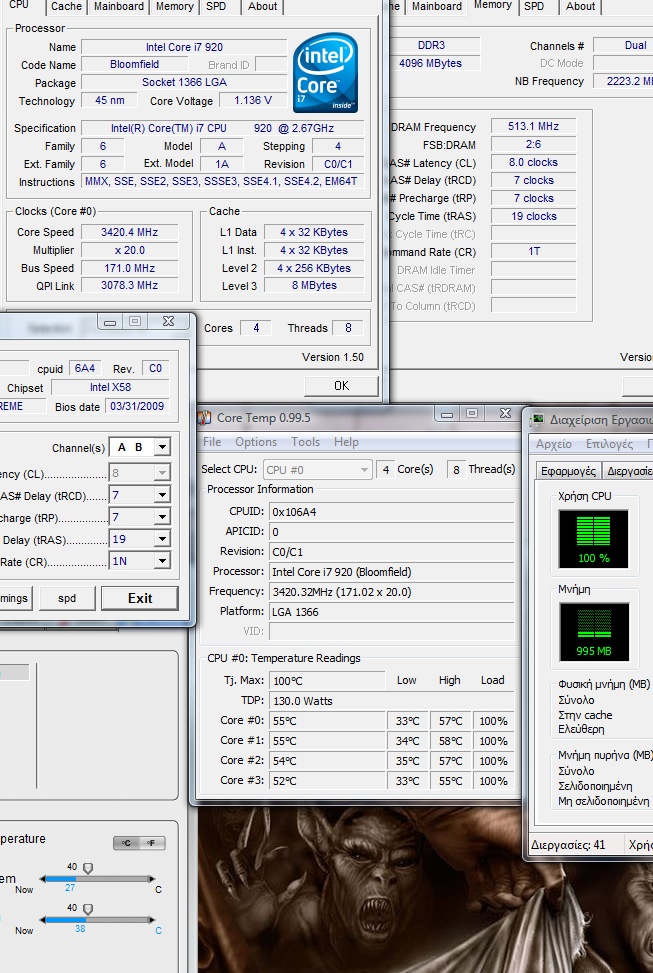Viewport: 653px width, 973px height.
Task: Close the memory timings tool window
Action: pos(168,321)
